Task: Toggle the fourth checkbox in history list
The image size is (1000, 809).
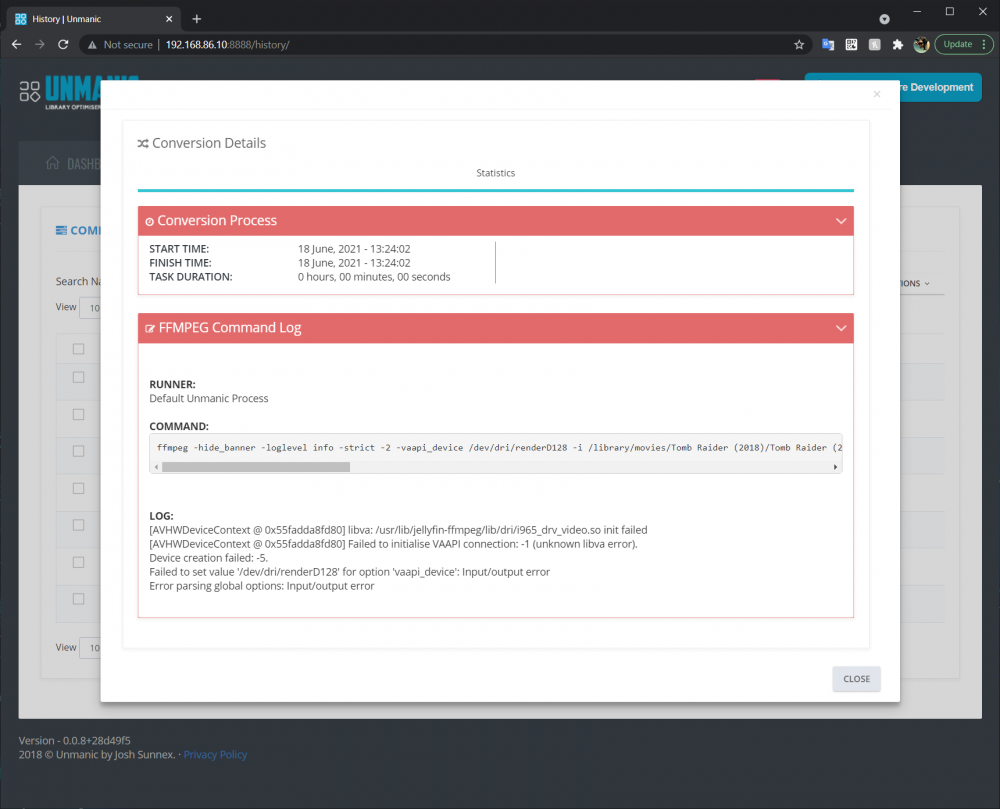Action: [x=78, y=451]
